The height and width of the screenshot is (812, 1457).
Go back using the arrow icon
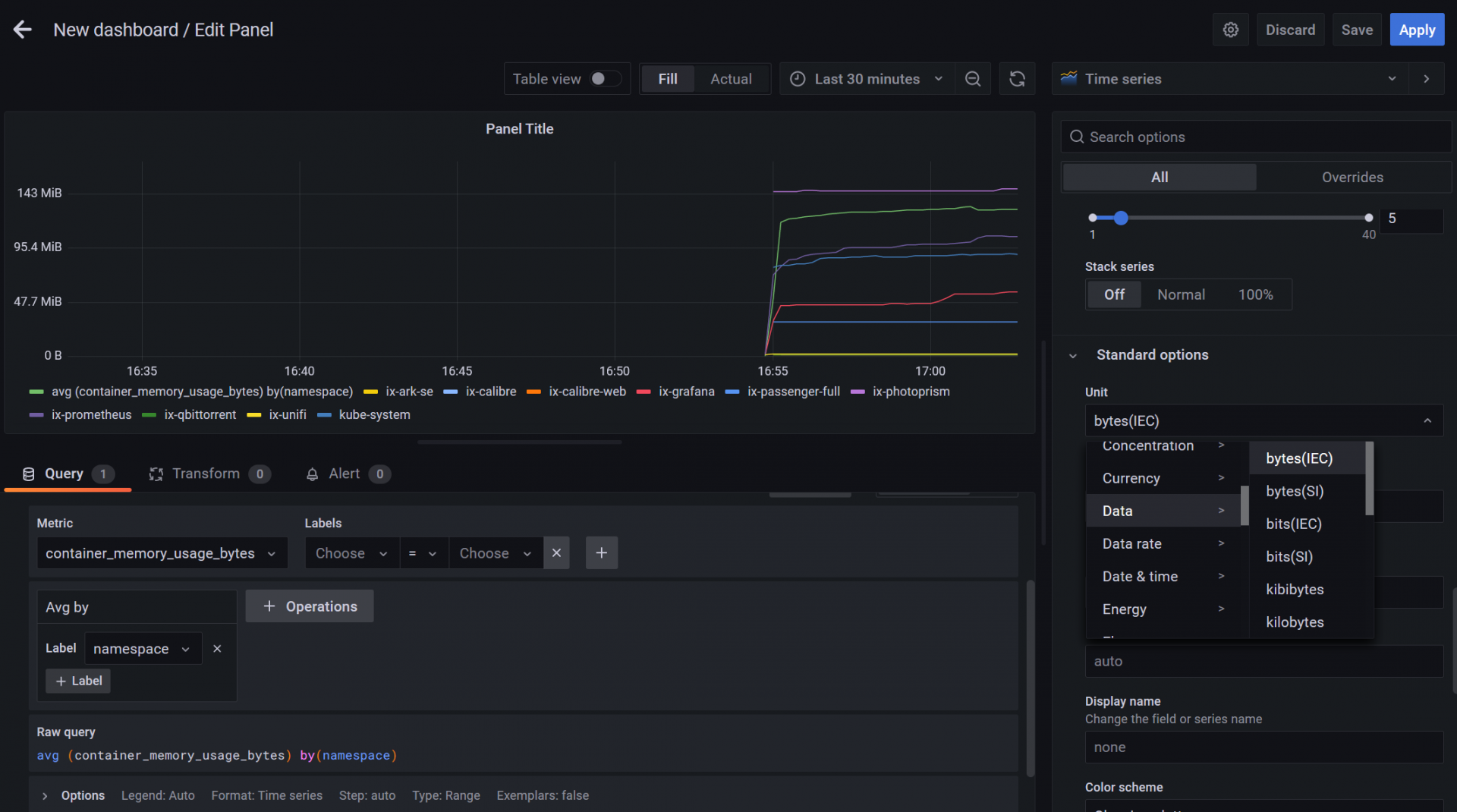click(x=23, y=30)
